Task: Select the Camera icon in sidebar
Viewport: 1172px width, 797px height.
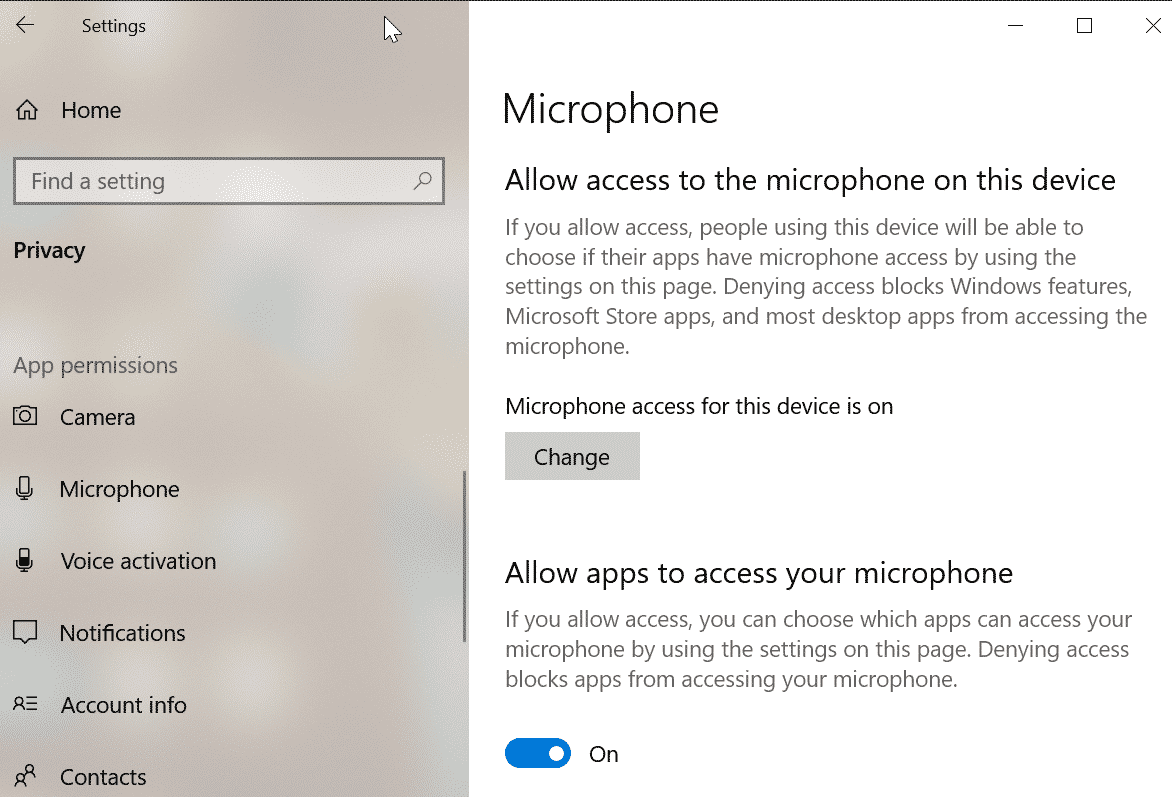Action: click(x=25, y=416)
